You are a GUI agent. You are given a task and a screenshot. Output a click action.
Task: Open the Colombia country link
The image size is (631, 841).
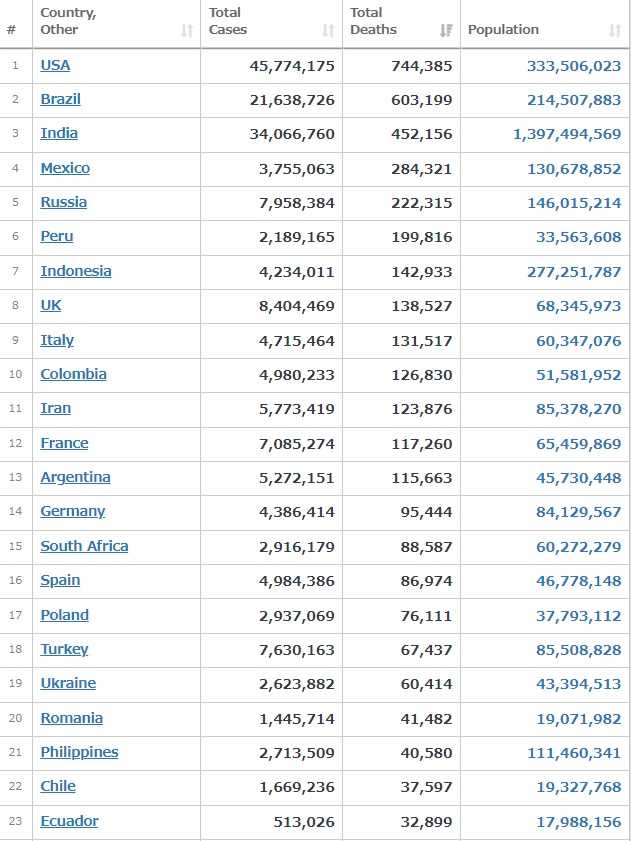[x=73, y=374]
